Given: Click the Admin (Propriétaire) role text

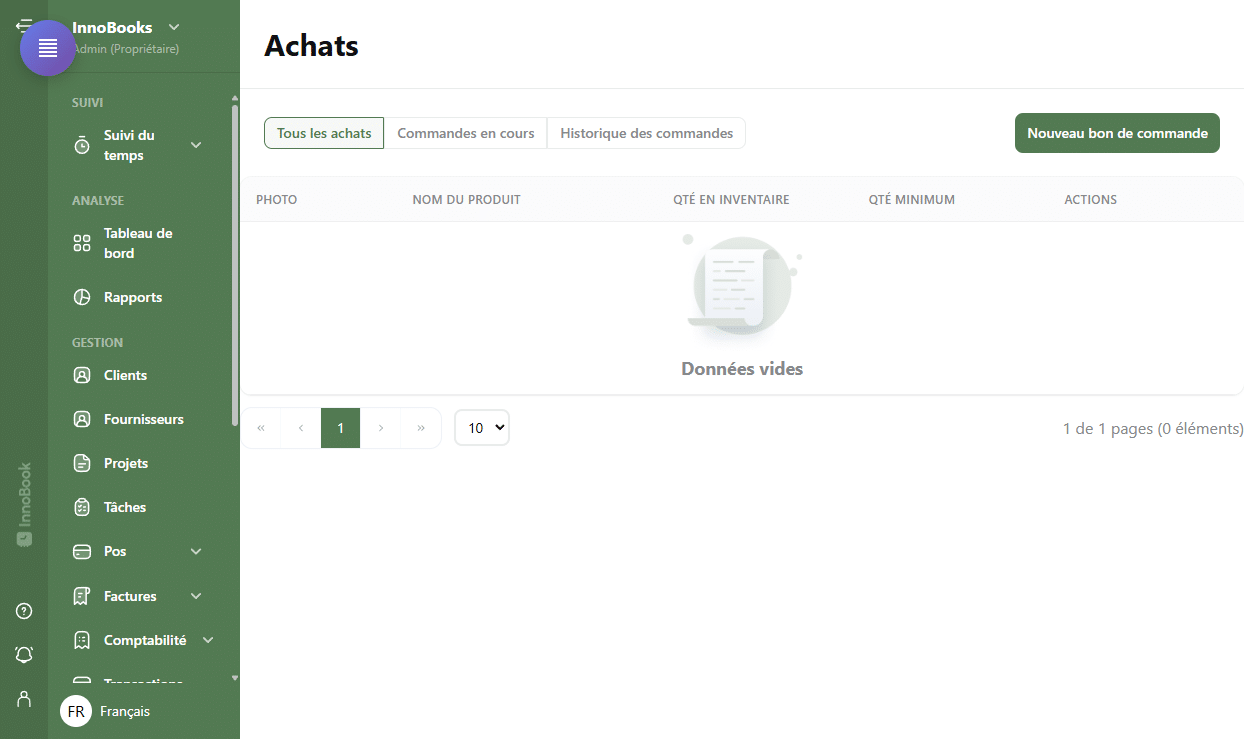Looking at the screenshot, I should [126, 48].
